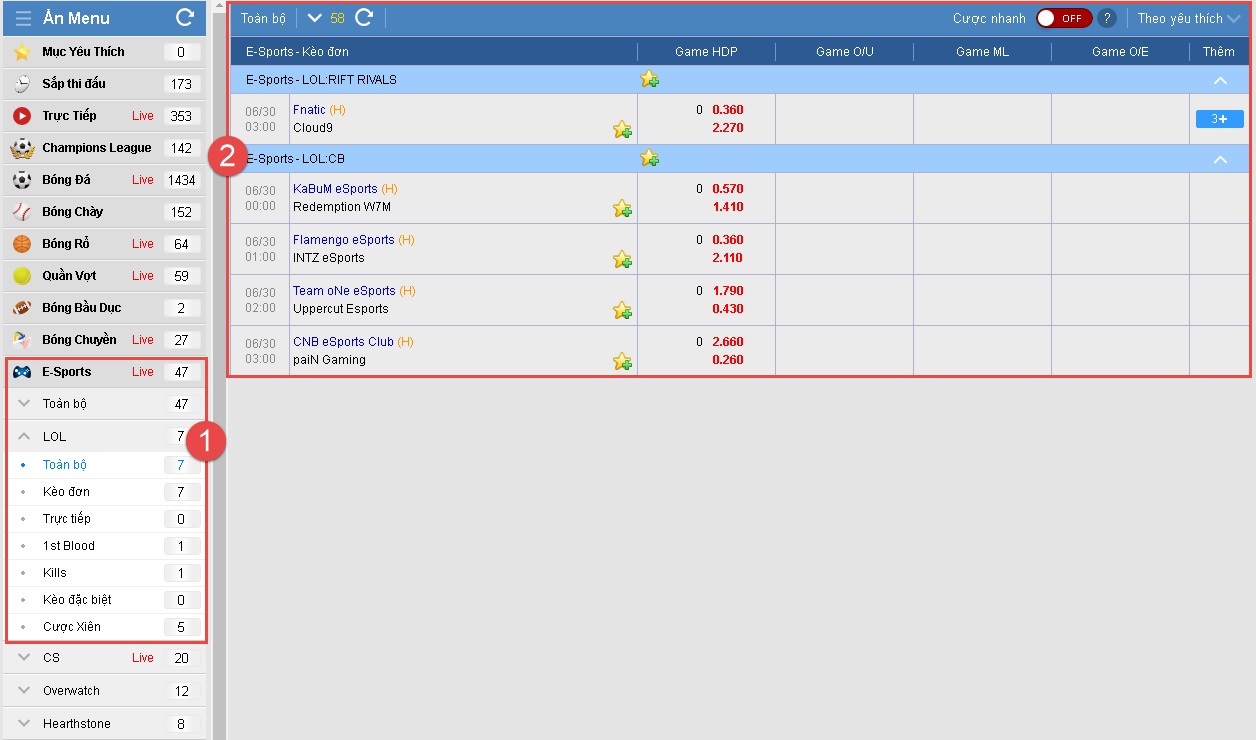Viewport: 1256px width, 740px height.
Task: Favorite the KaBuM eSports vs Redemption W7M match
Action: [622, 208]
